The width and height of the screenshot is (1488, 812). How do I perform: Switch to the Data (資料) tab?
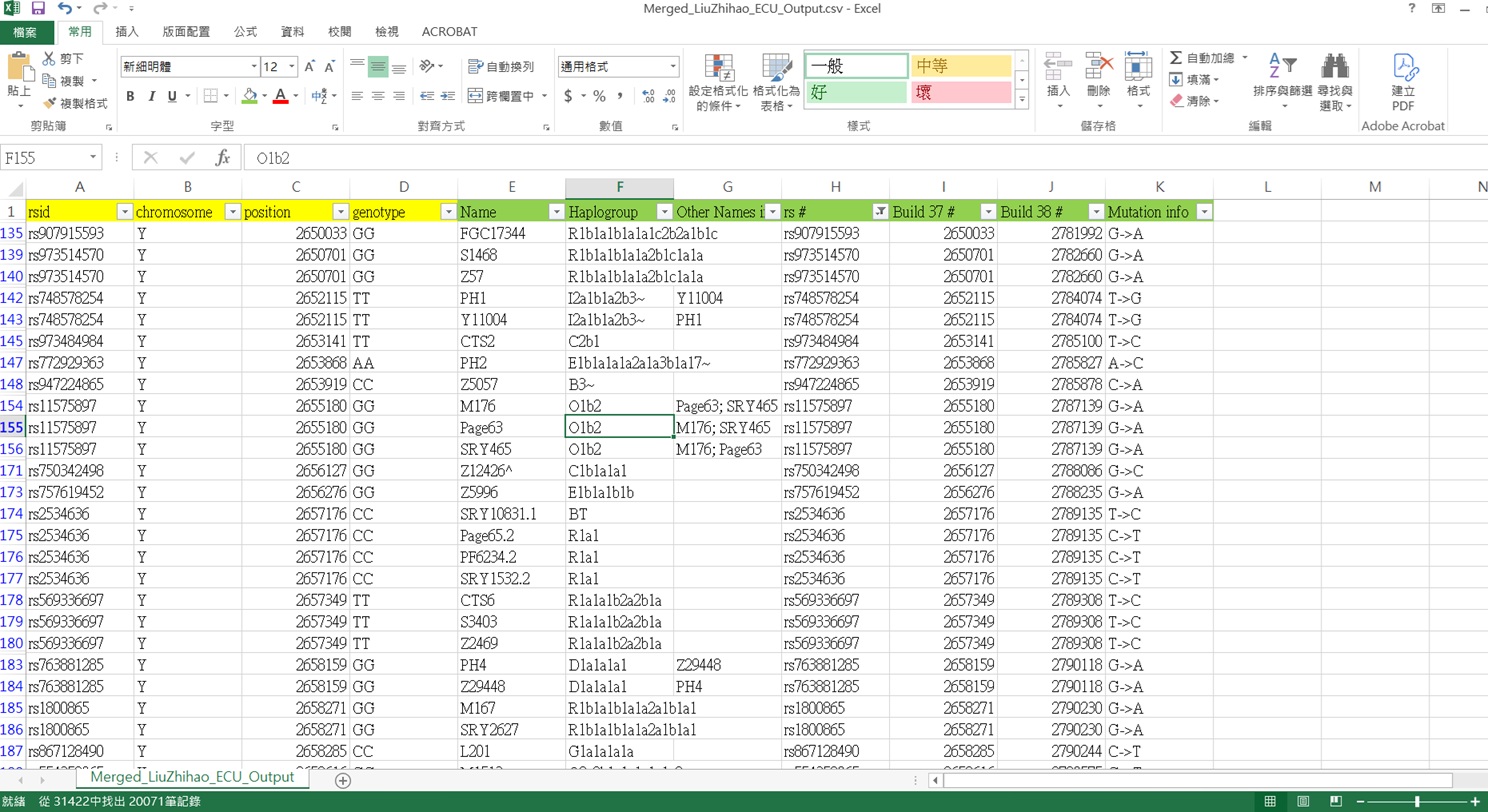point(293,32)
